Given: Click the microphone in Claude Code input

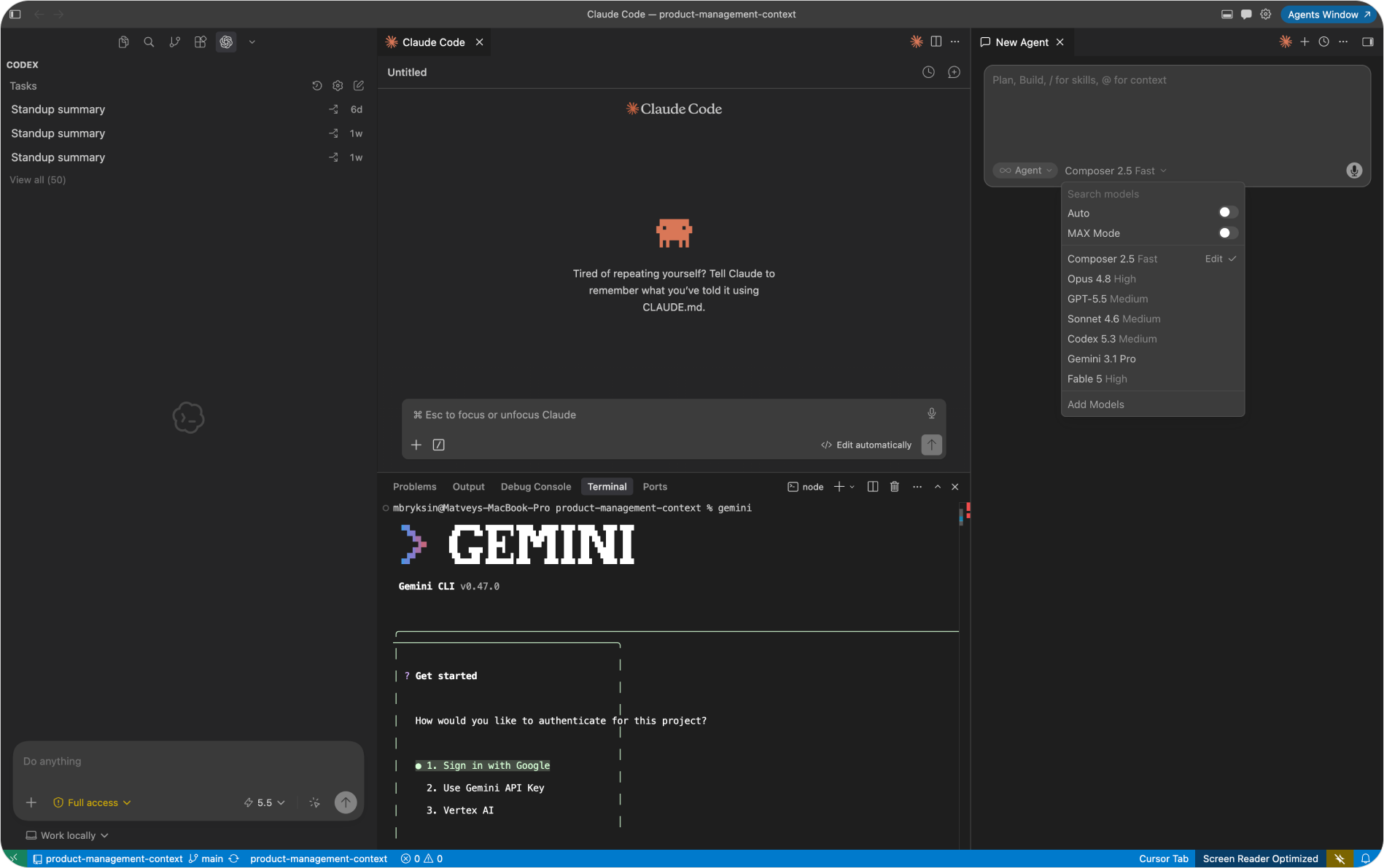Looking at the screenshot, I should click(x=931, y=414).
